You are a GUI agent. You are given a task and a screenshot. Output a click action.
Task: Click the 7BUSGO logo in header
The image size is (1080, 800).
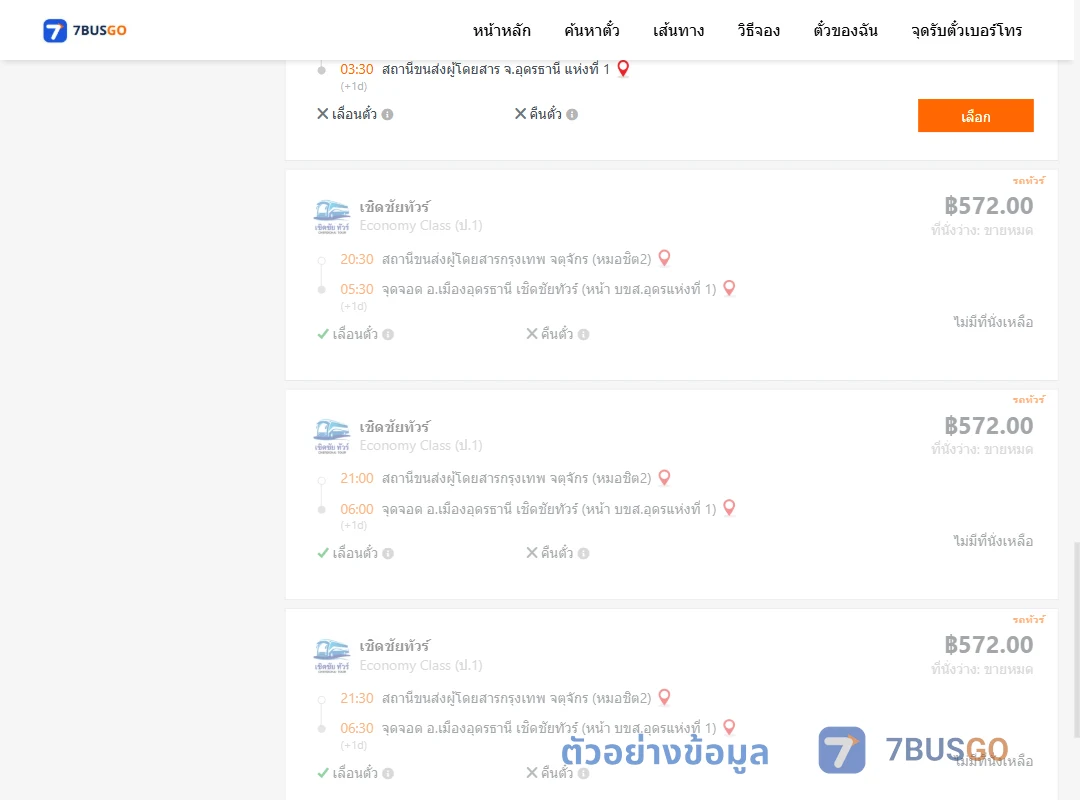[85, 30]
